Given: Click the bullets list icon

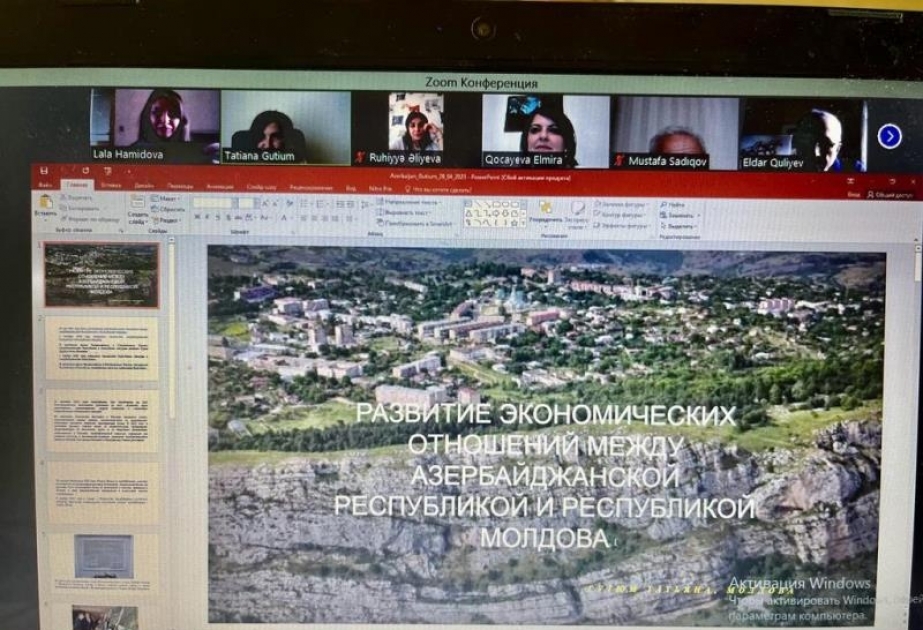Looking at the screenshot, I should click(x=305, y=203).
